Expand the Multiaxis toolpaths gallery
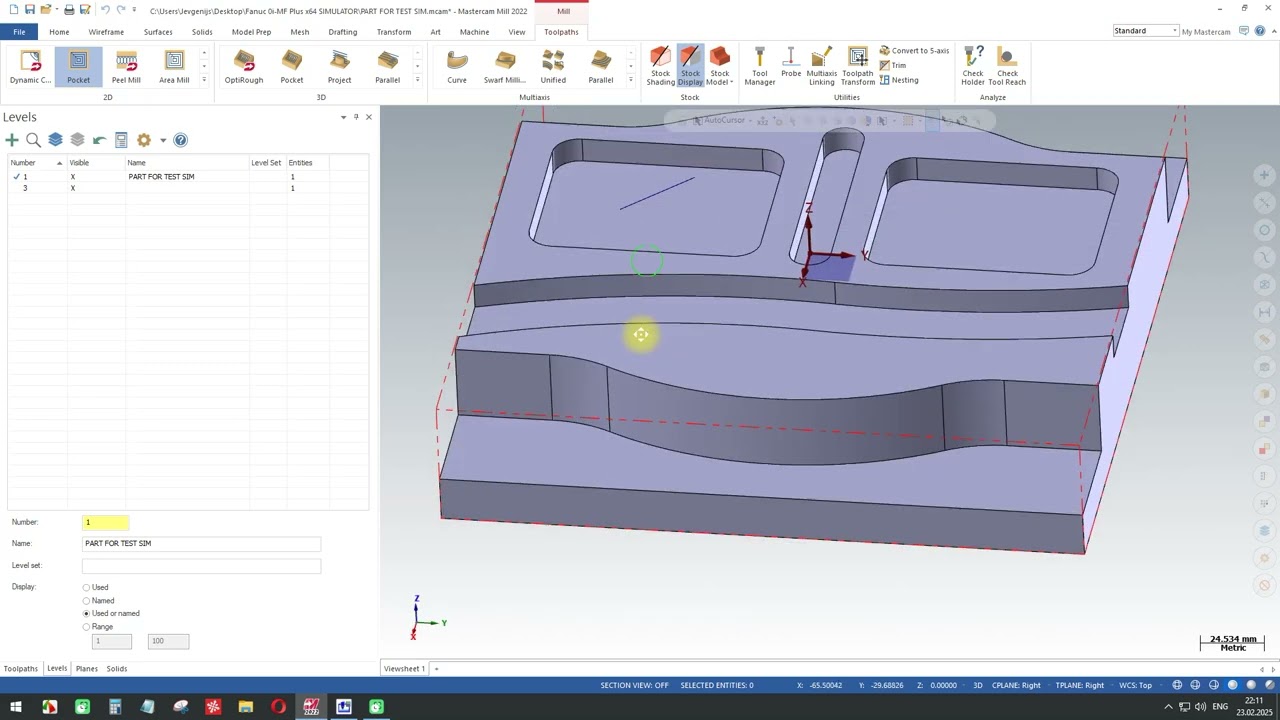Image resolution: width=1280 pixels, height=720 pixels. [631, 80]
